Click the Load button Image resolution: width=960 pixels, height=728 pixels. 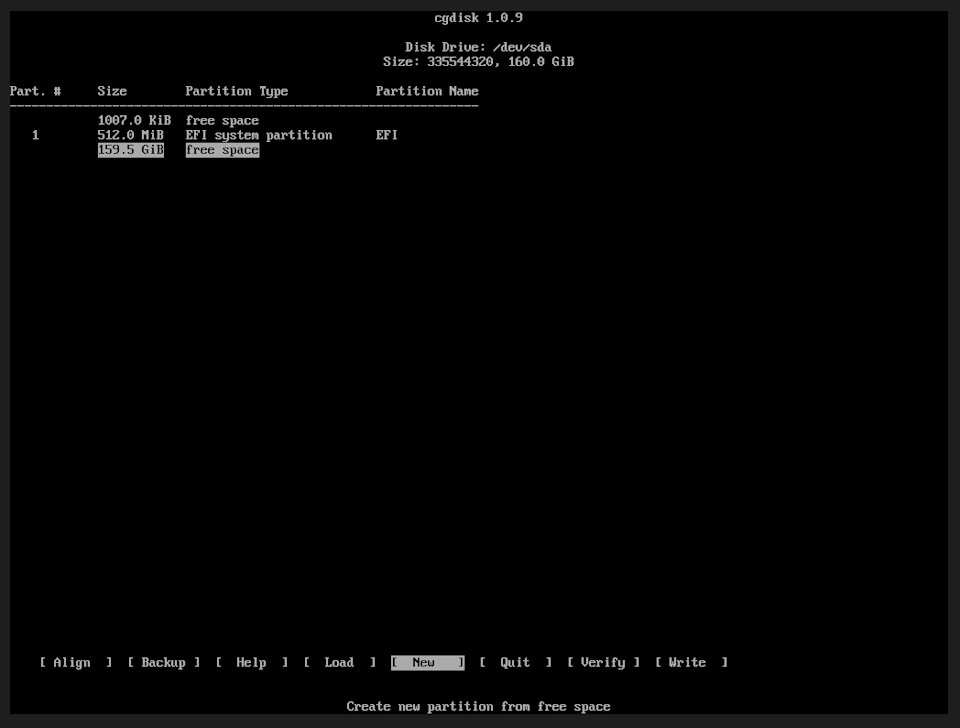click(339, 662)
